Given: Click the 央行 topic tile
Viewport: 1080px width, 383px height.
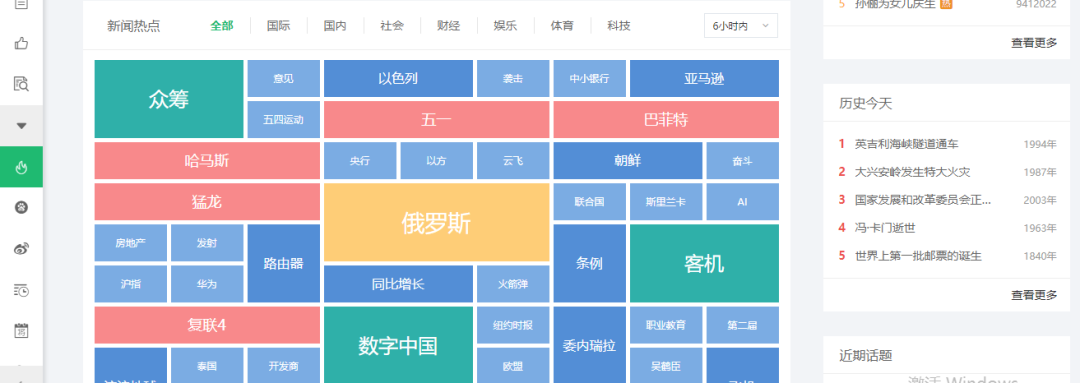Looking at the screenshot, I should tap(360, 161).
